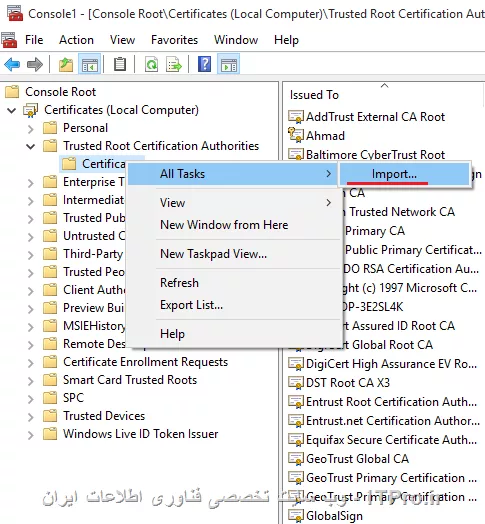
Task: Click the MMC icon left of File menu
Action: click(9, 39)
